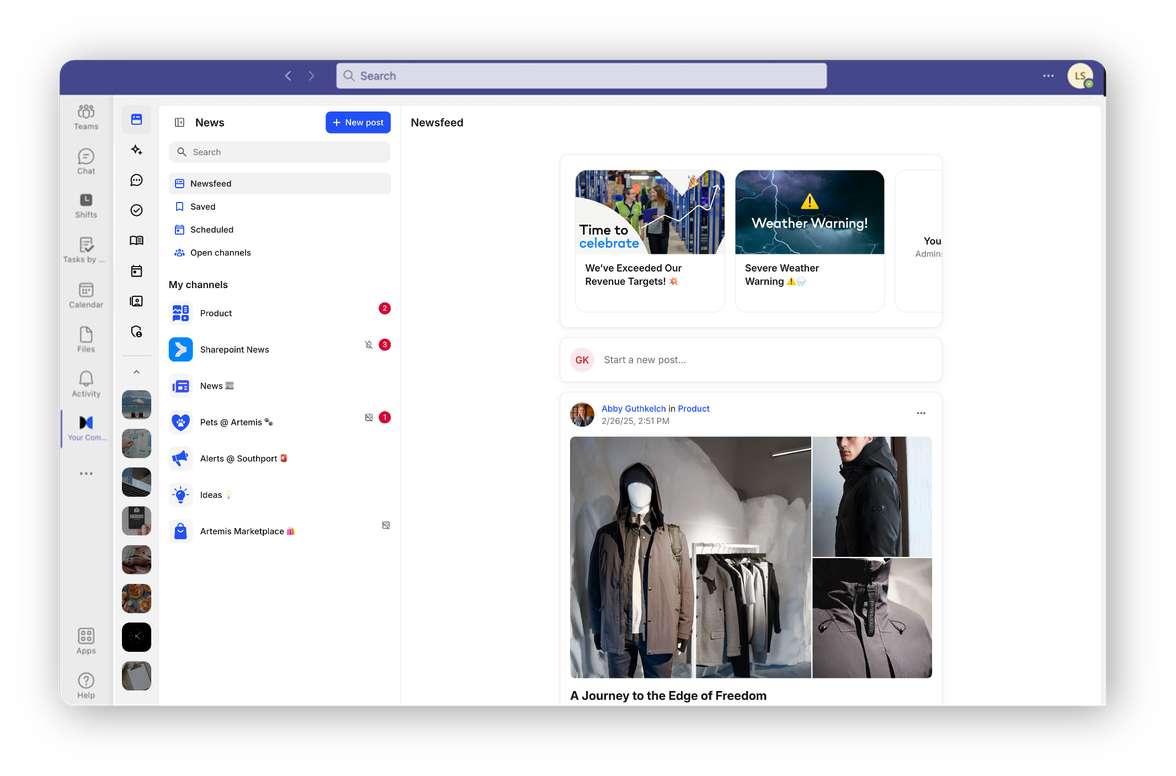1176x776 pixels.
Task: Toggle the News panel collapse icon
Action: (x=180, y=122)
